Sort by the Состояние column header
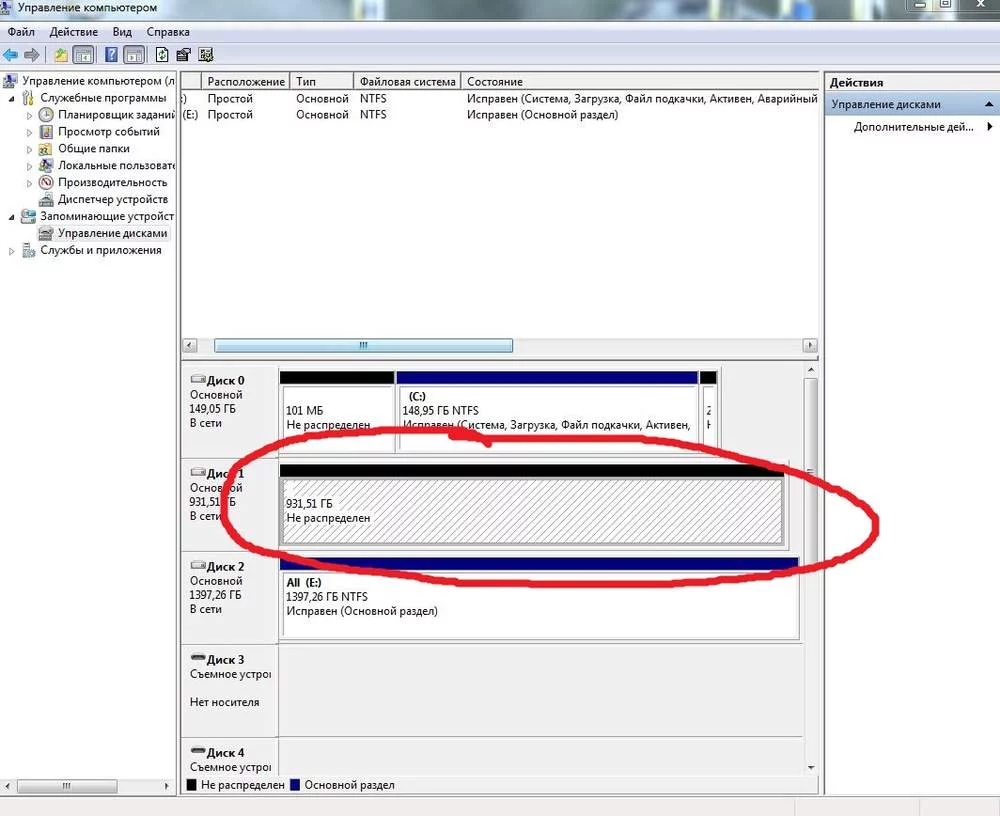 (640, 82)
